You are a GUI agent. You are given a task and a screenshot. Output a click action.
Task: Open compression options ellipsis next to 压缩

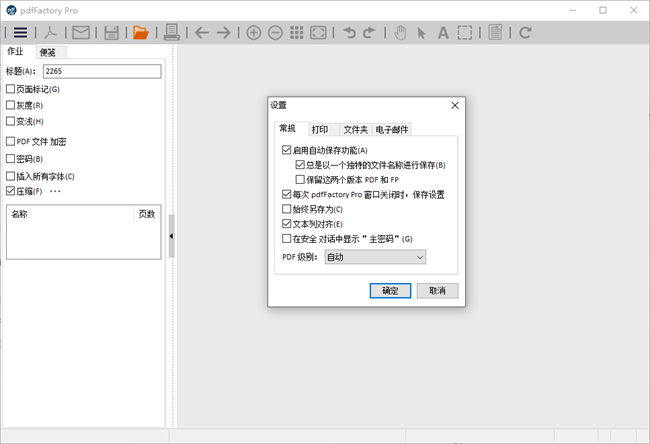tap(55, 191)
